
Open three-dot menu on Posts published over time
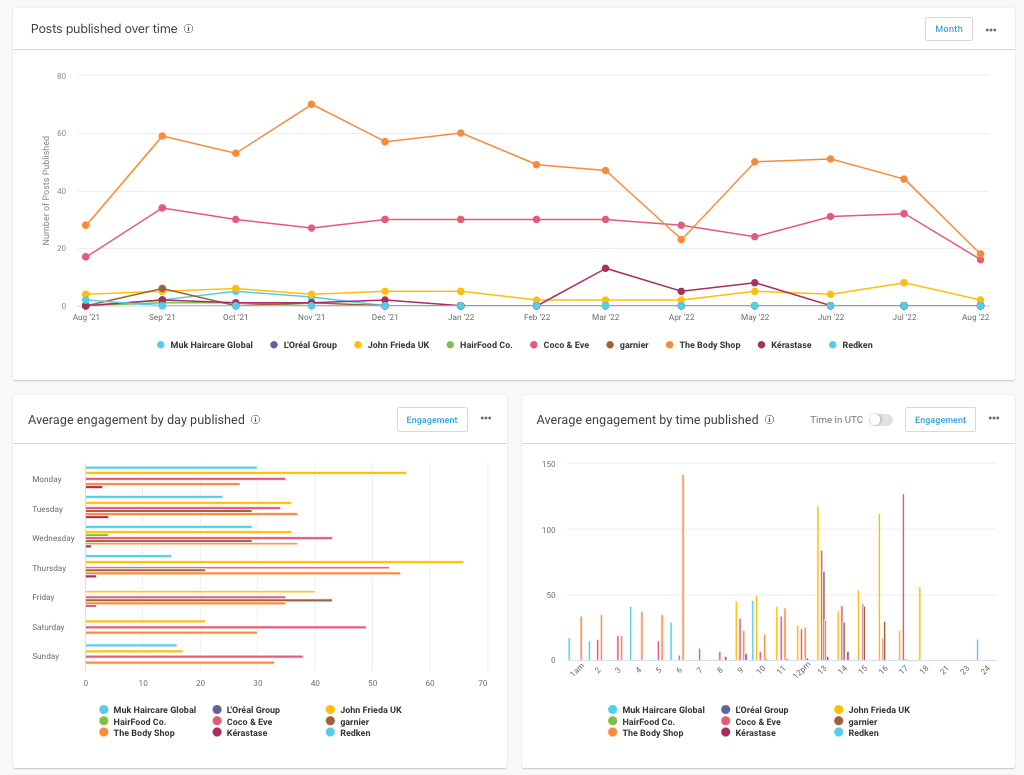tap(991, 30)
